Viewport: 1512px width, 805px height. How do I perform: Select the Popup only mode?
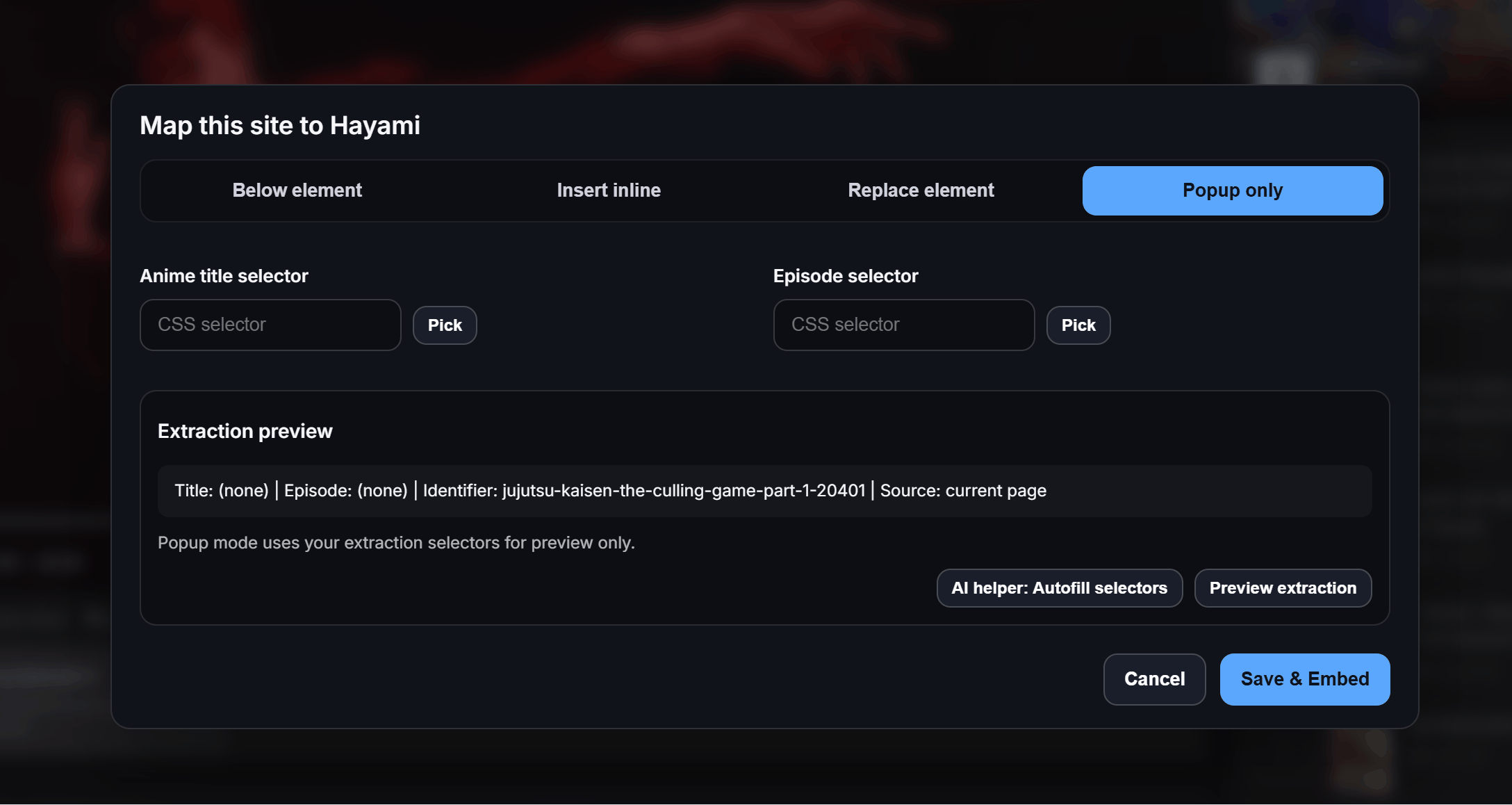[x=1233, y=190]
